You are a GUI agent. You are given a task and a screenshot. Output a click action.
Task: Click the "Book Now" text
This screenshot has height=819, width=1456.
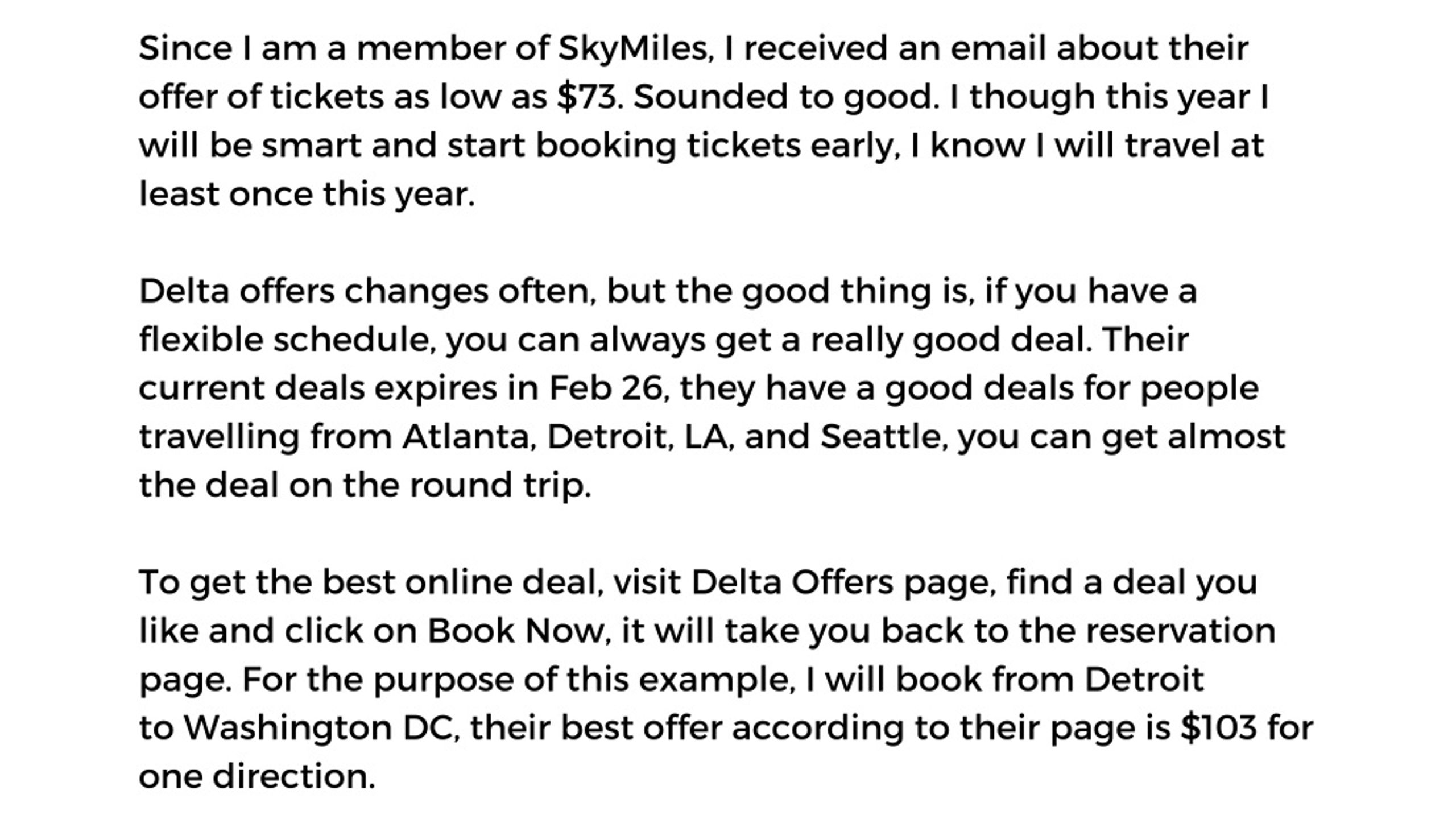coord(515,631)
